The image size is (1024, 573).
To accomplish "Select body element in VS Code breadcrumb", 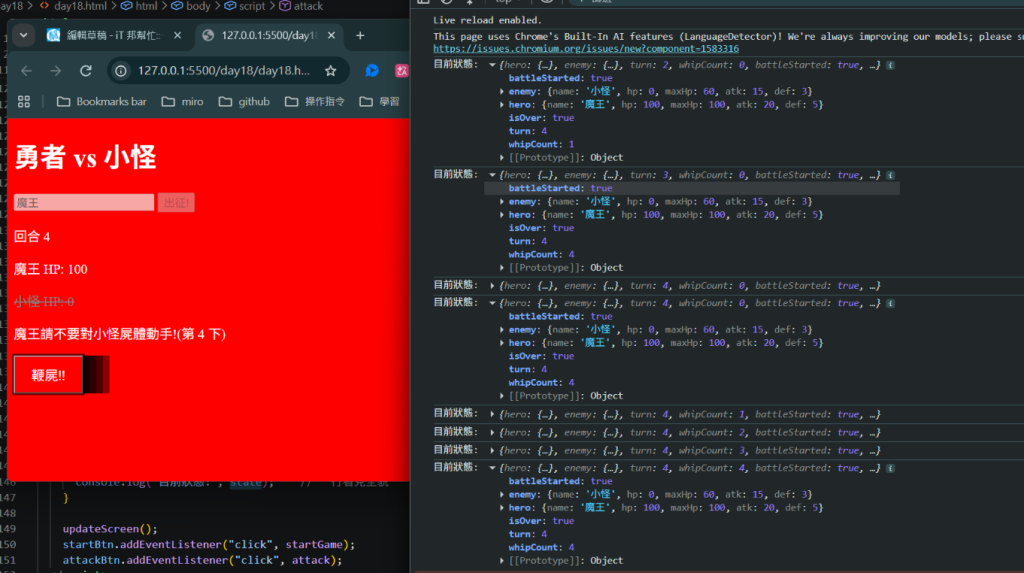I will tap(191, 6).
